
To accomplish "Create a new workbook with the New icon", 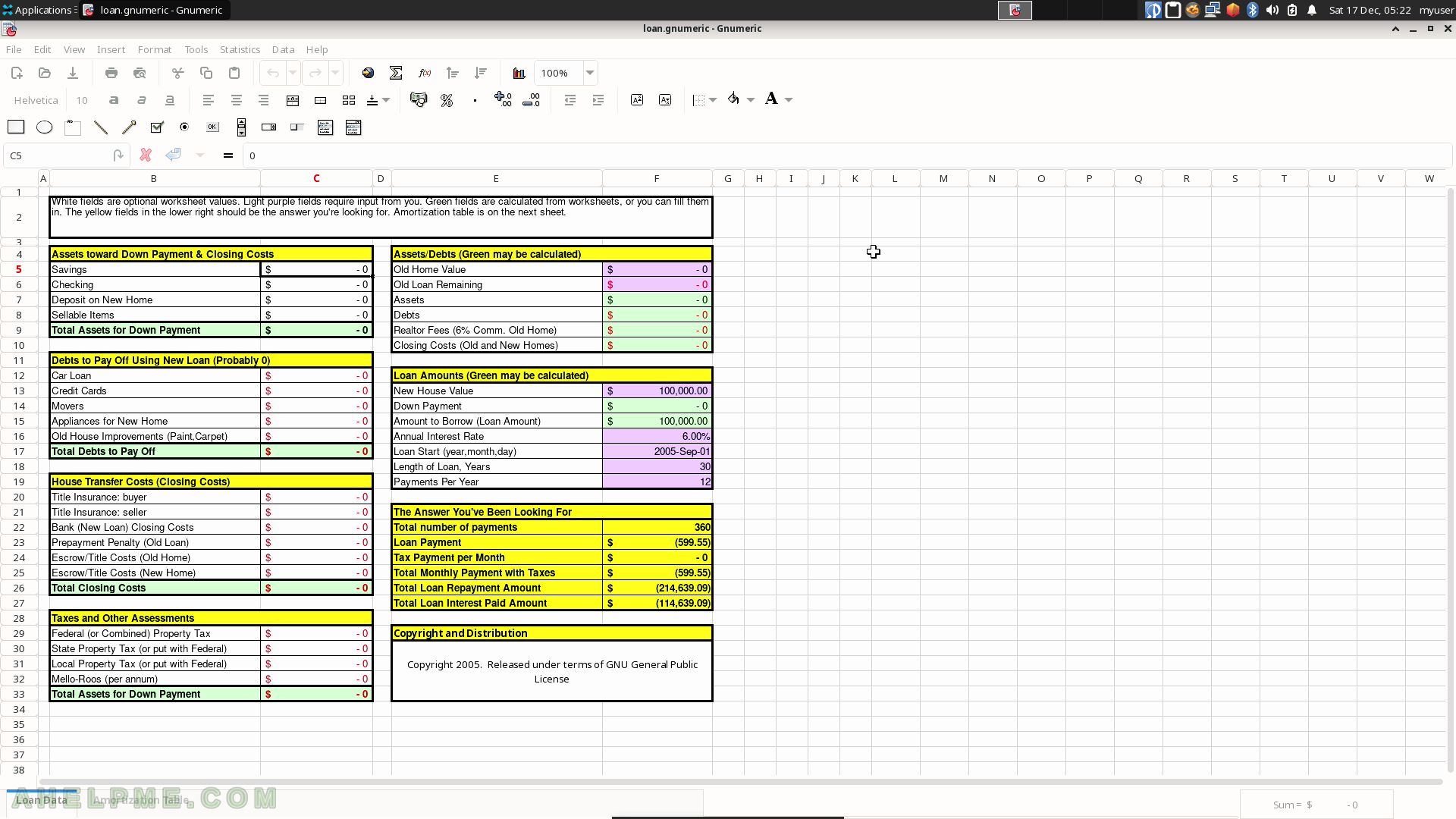I will 17,73.
